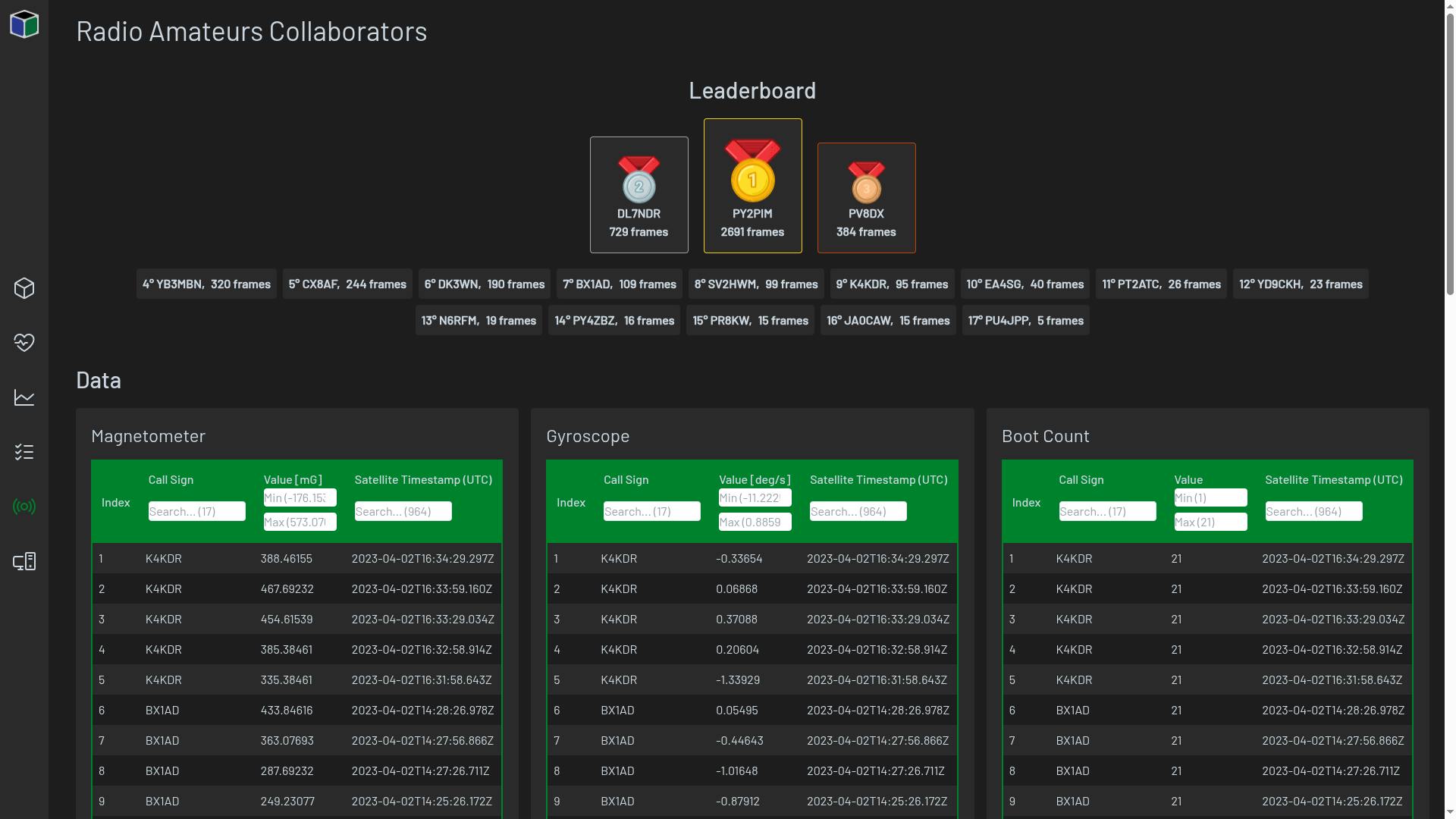
Task: Click the bronze medal PV8DX card
Action: (866, 198)
